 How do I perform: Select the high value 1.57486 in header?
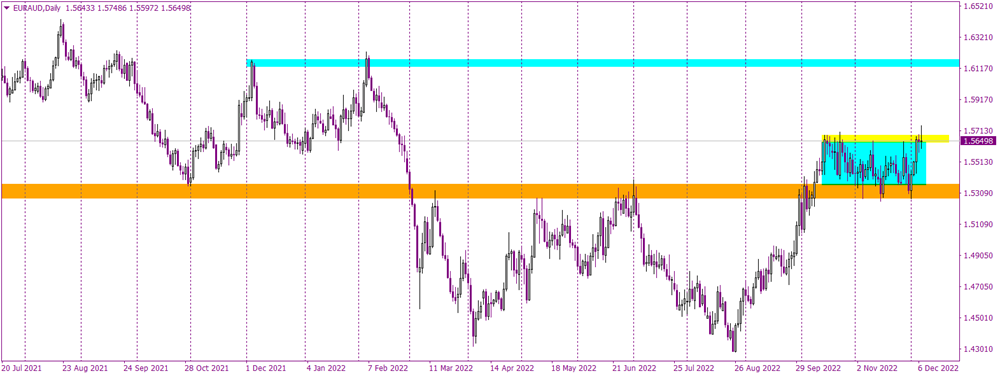coord(113,7)
